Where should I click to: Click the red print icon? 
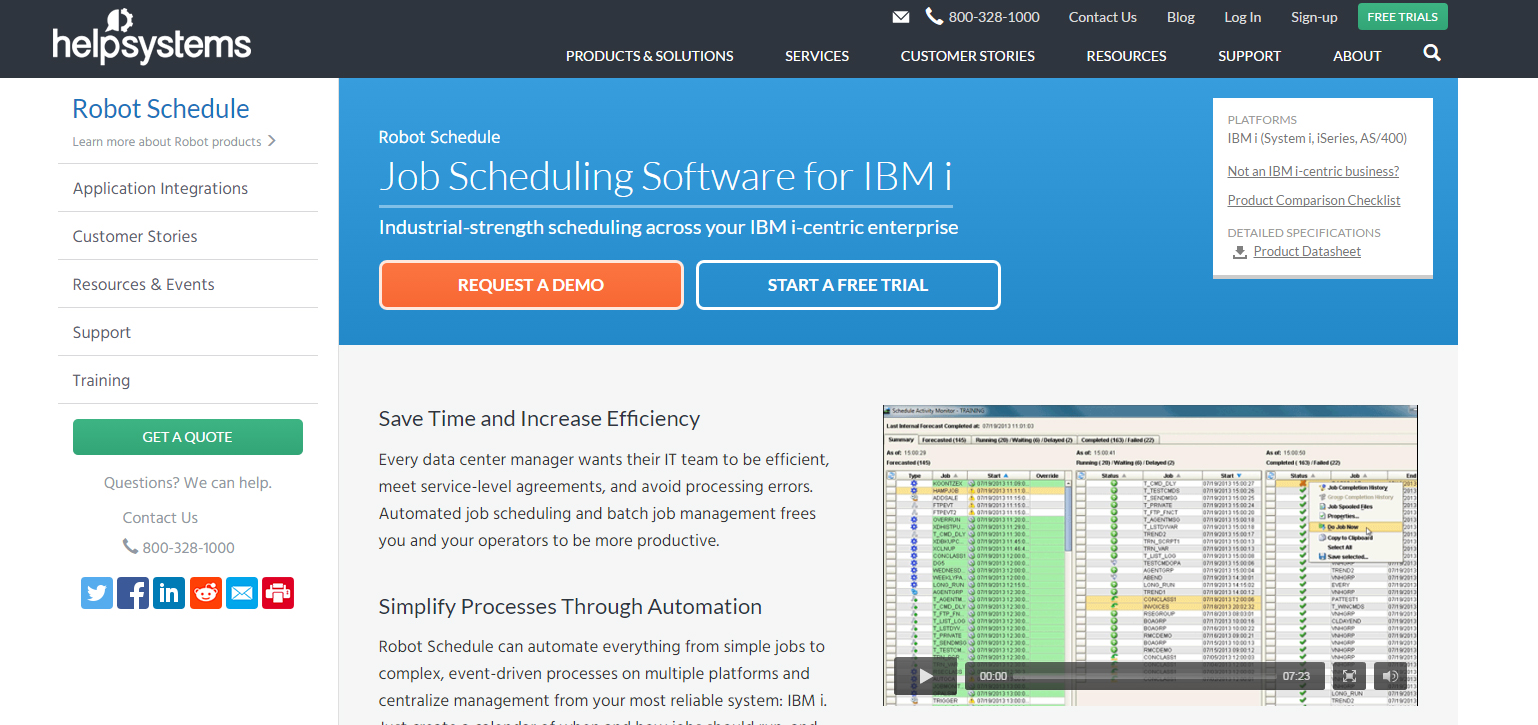[x=278, y=593]
